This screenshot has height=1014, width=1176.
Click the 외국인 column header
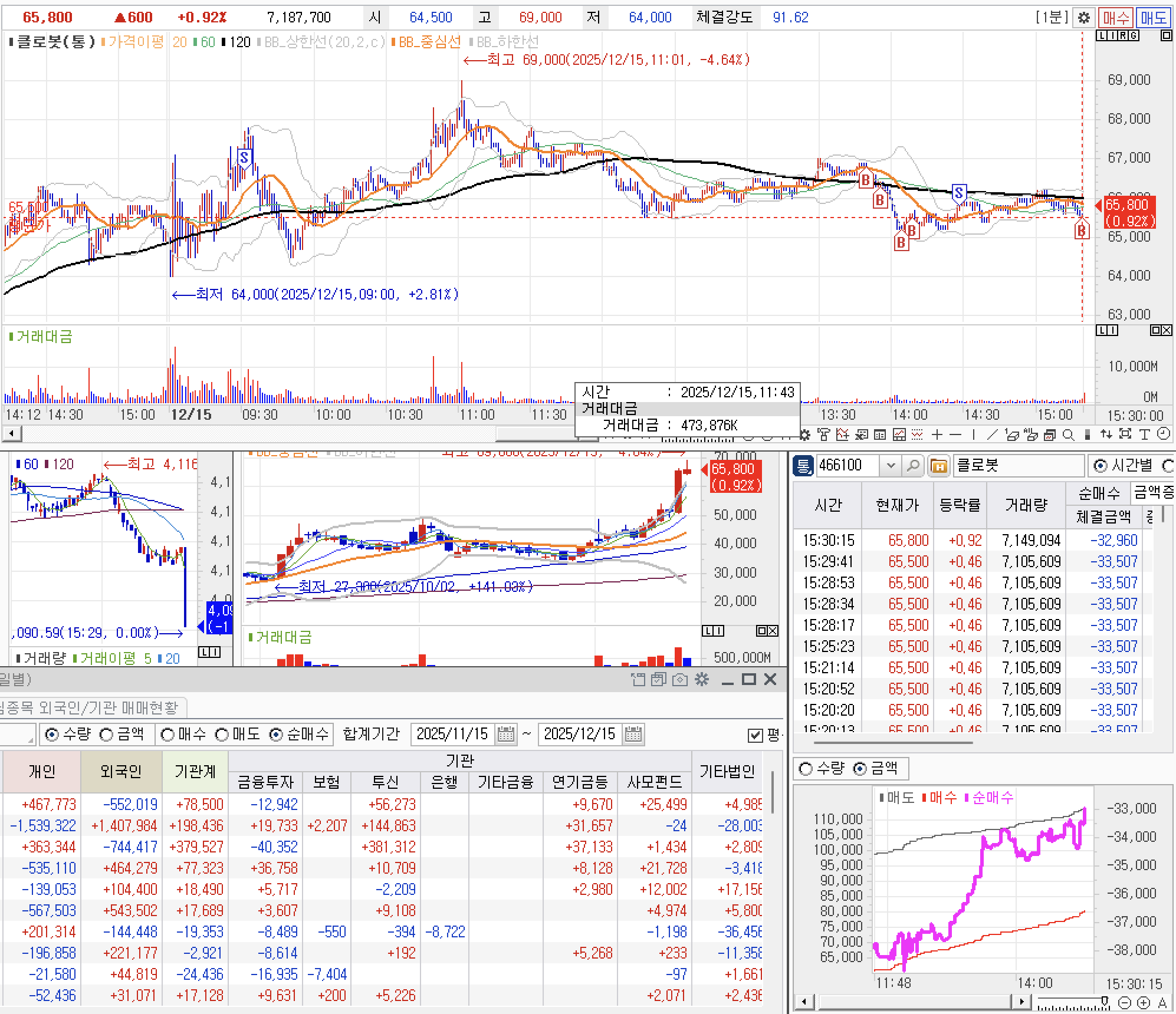[121, 771]
